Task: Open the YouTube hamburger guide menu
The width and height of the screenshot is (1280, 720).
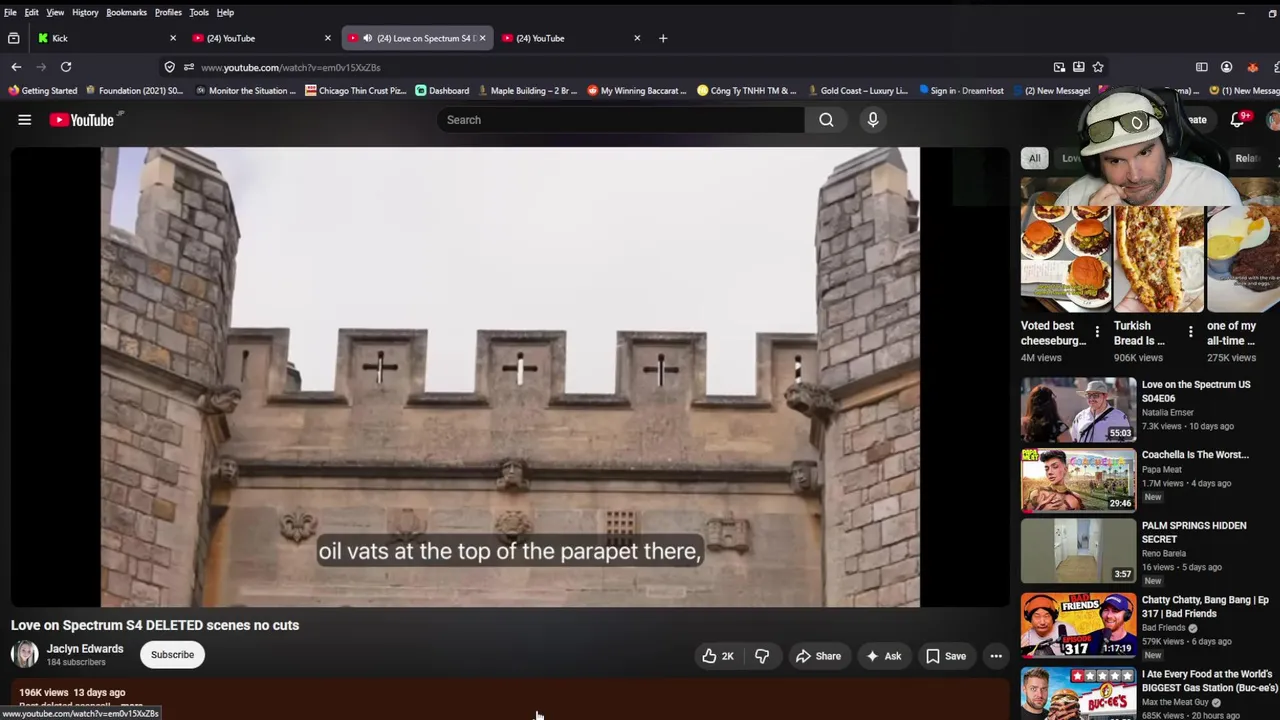Action: click(x=25, y=120)
